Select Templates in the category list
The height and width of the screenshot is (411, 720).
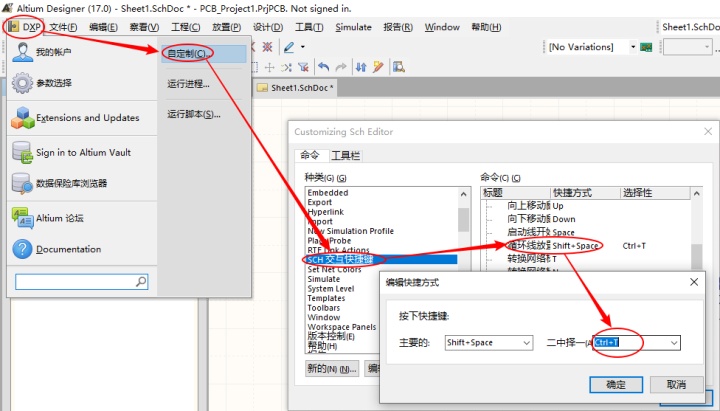[326, 298]
